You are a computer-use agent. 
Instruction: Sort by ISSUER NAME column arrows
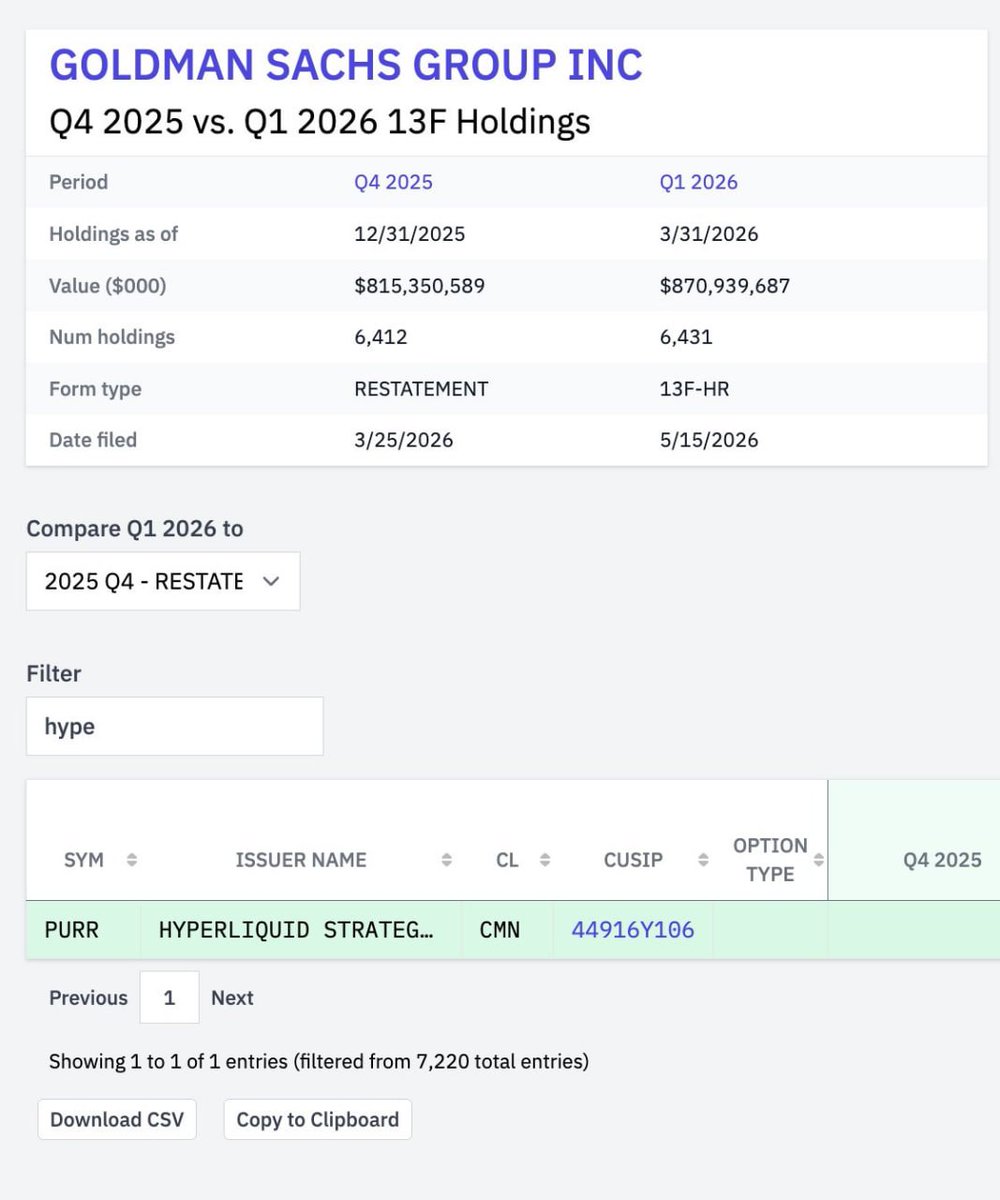click(x=447, y=860)
